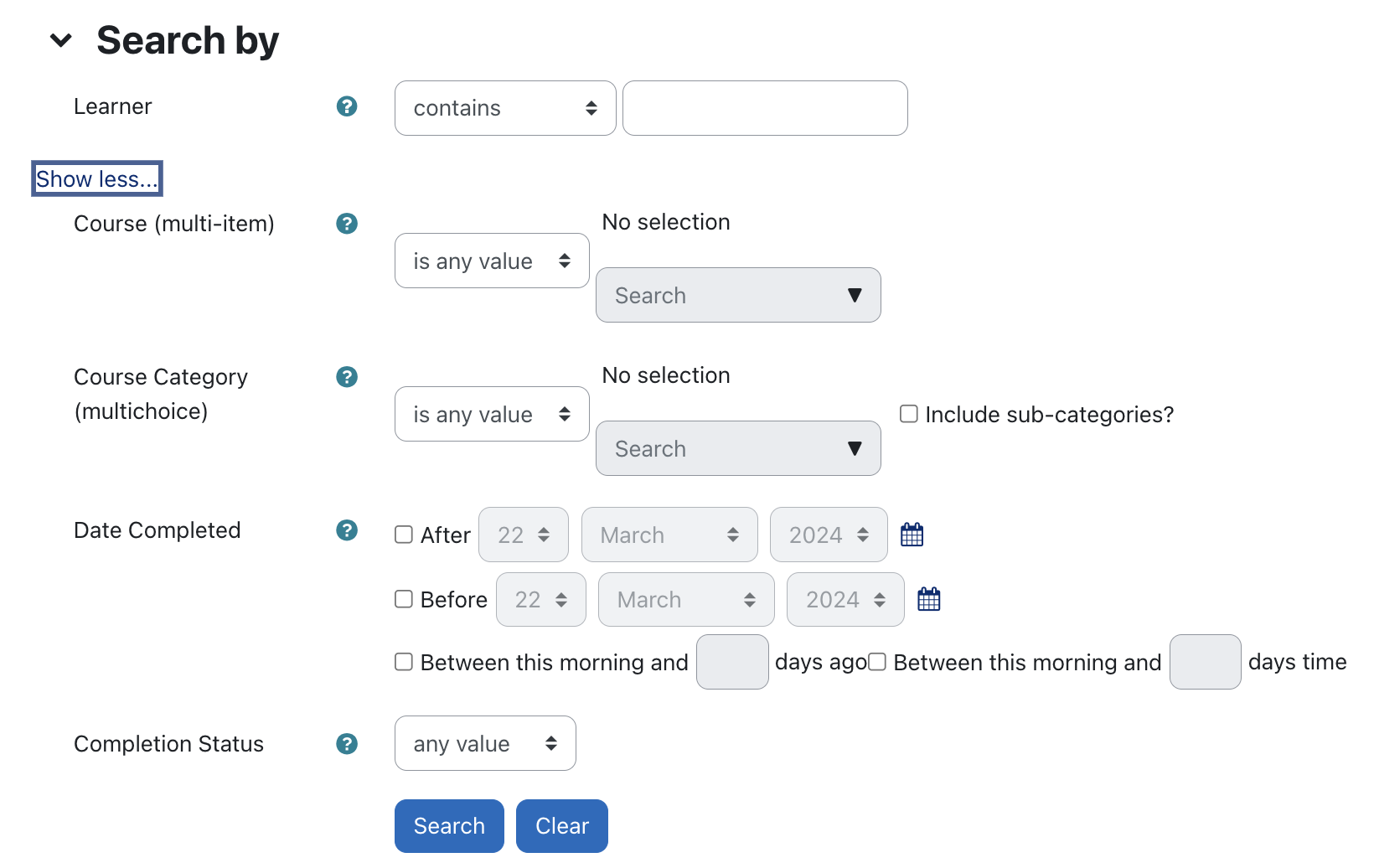Open Completion Status any value dropdown
Viewport: 1374px width, 868px height.
tap(484, 743)
